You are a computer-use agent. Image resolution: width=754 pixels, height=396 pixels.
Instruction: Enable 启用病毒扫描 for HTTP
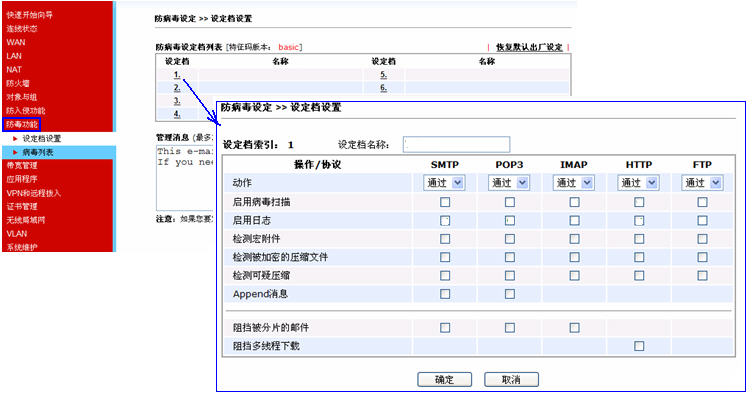pos(639,202)
